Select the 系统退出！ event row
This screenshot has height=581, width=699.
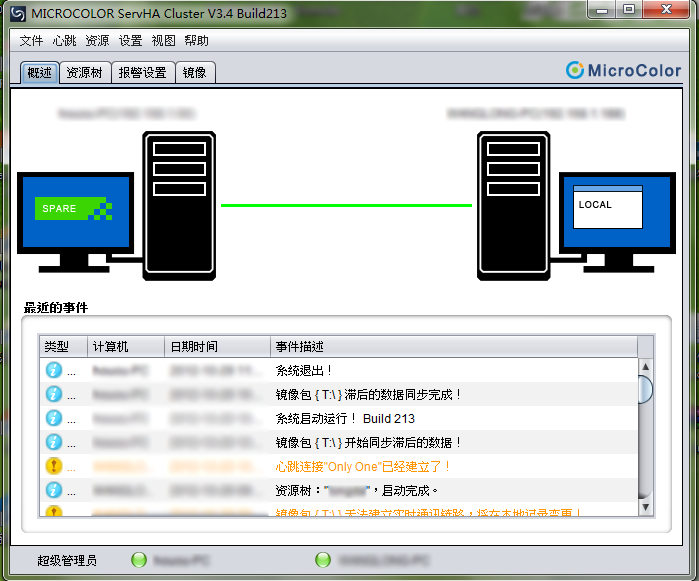tap(339, 370)
